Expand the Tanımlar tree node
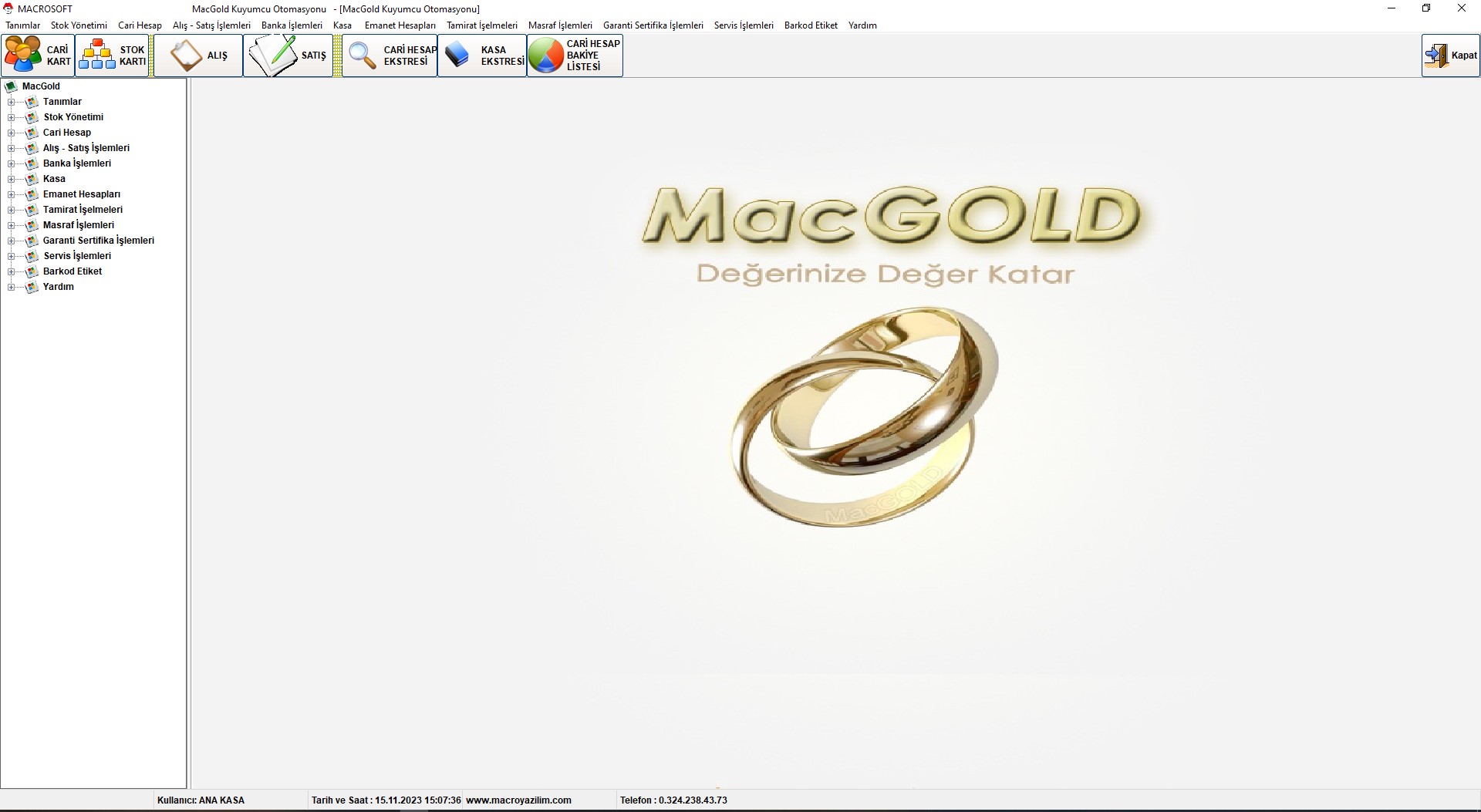1481x812 pixels. point(11,102)
